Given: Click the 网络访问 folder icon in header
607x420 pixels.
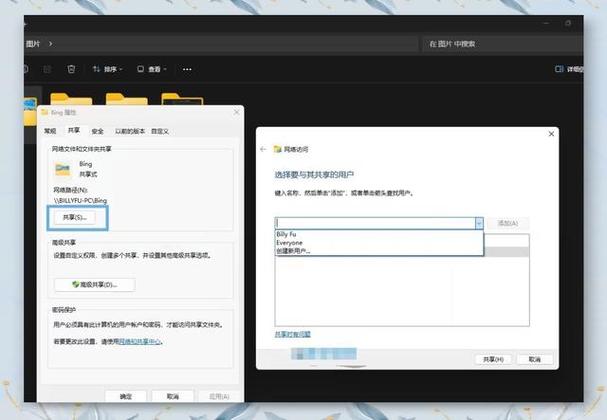Looking at the screenshot, I should pyautogui.click(x=277, y=149).
